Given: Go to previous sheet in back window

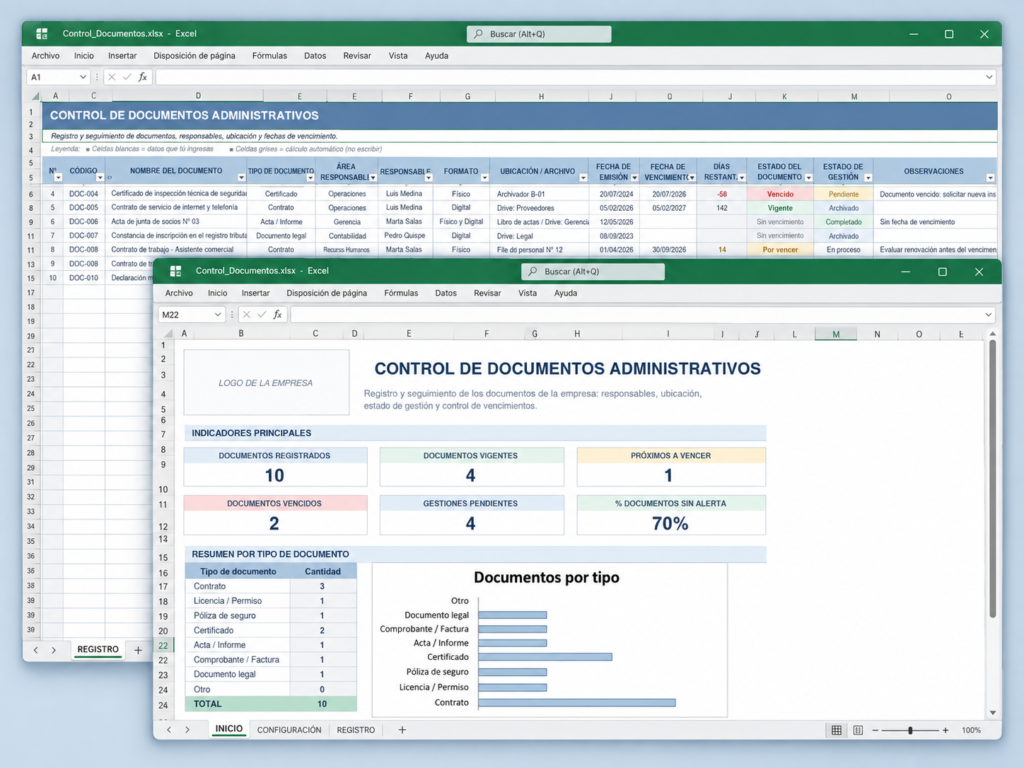Looking at the screenshot, I should pos(36,650).
